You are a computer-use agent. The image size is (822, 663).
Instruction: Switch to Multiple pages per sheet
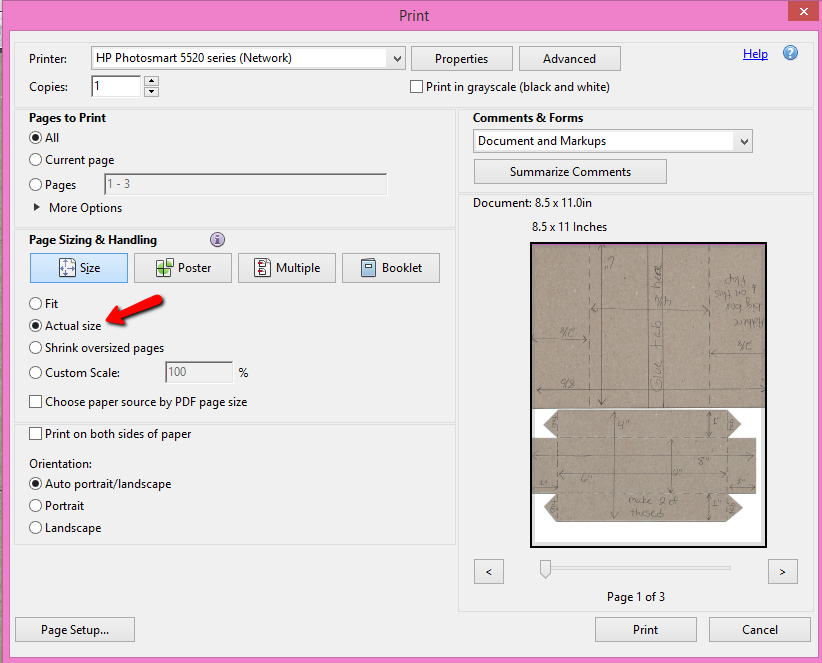pyautogui.click(x=286, y=268)
